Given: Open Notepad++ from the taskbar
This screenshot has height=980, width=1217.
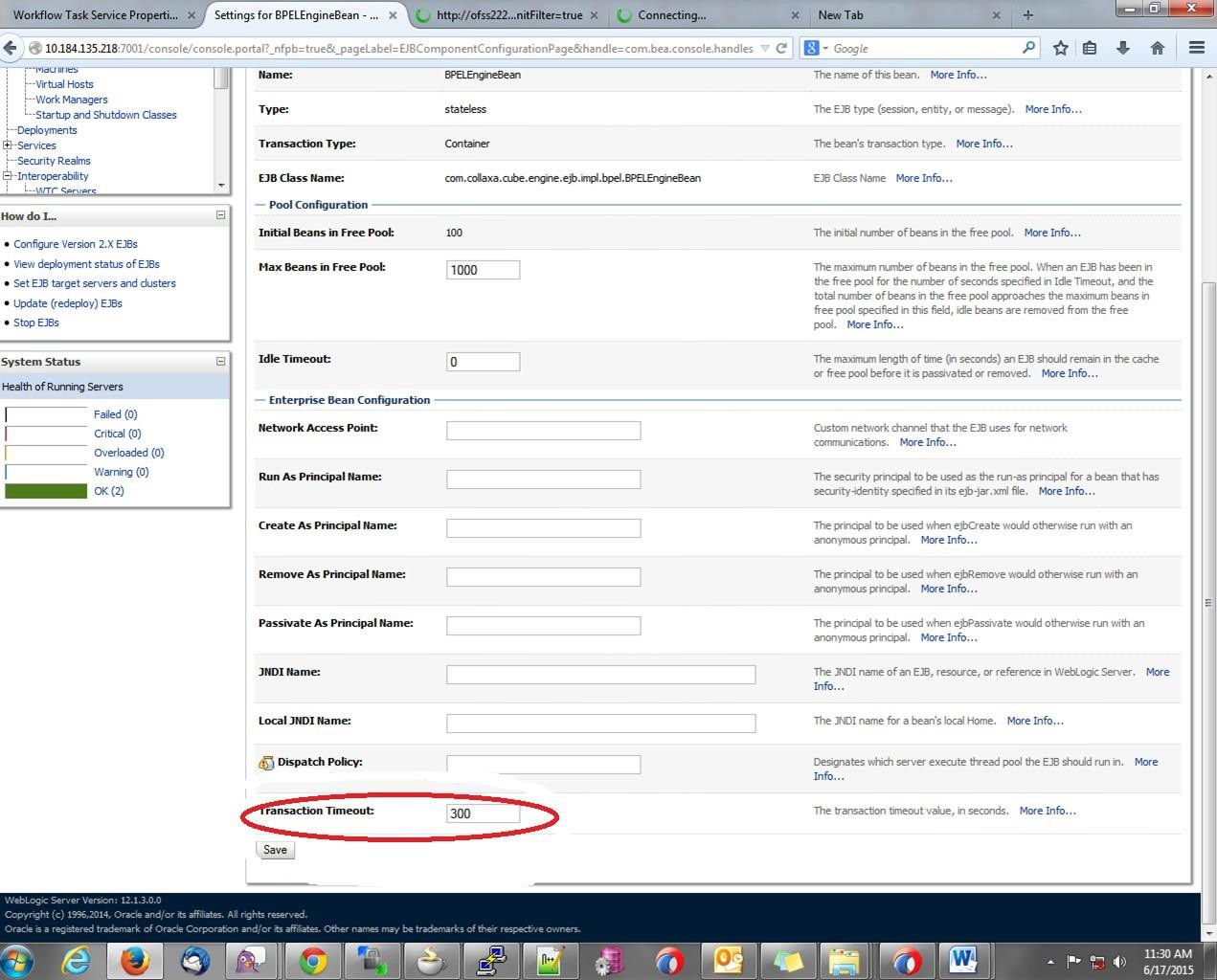Looking at the screenshot, I should click(550, 960).
